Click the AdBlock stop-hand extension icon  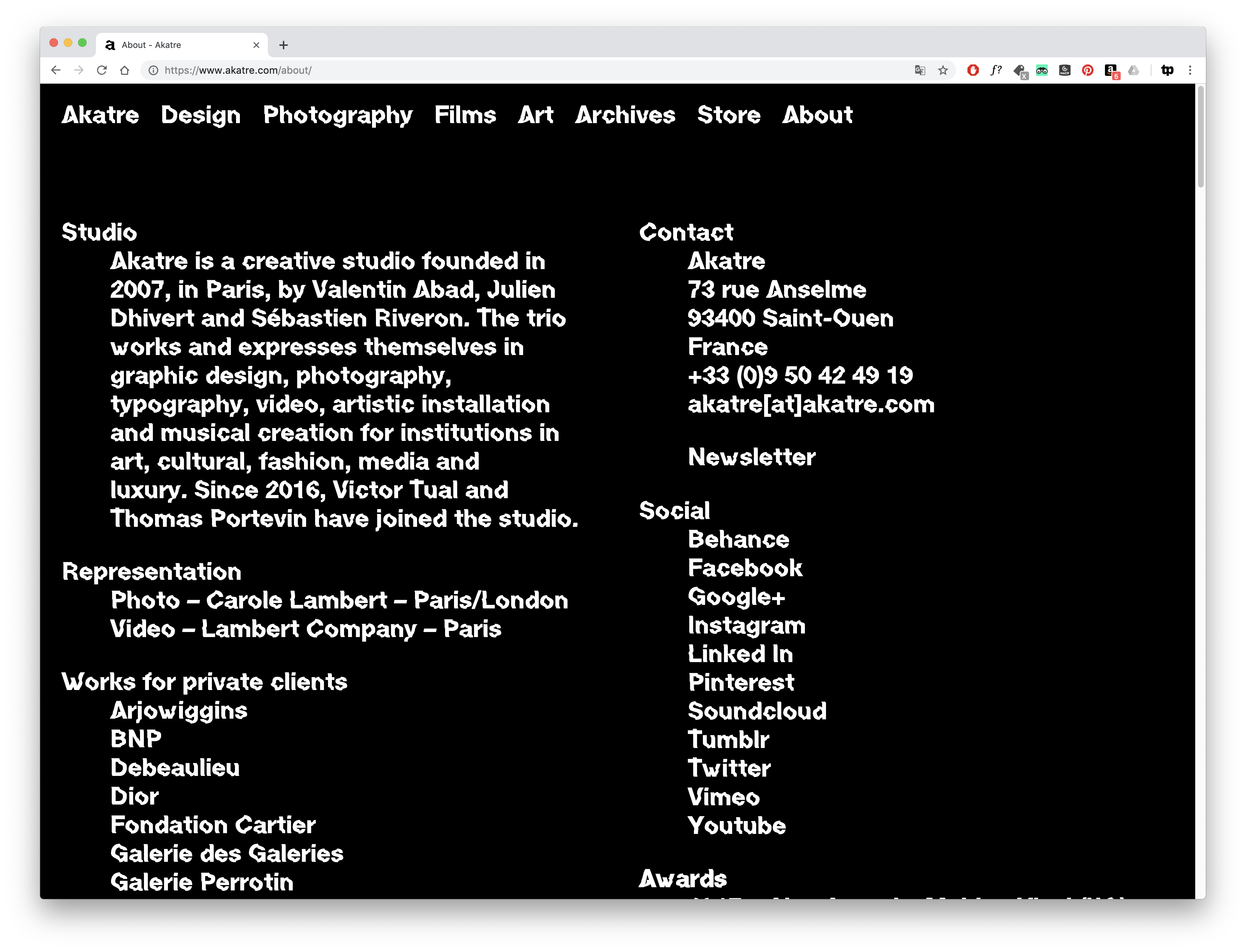973,70
